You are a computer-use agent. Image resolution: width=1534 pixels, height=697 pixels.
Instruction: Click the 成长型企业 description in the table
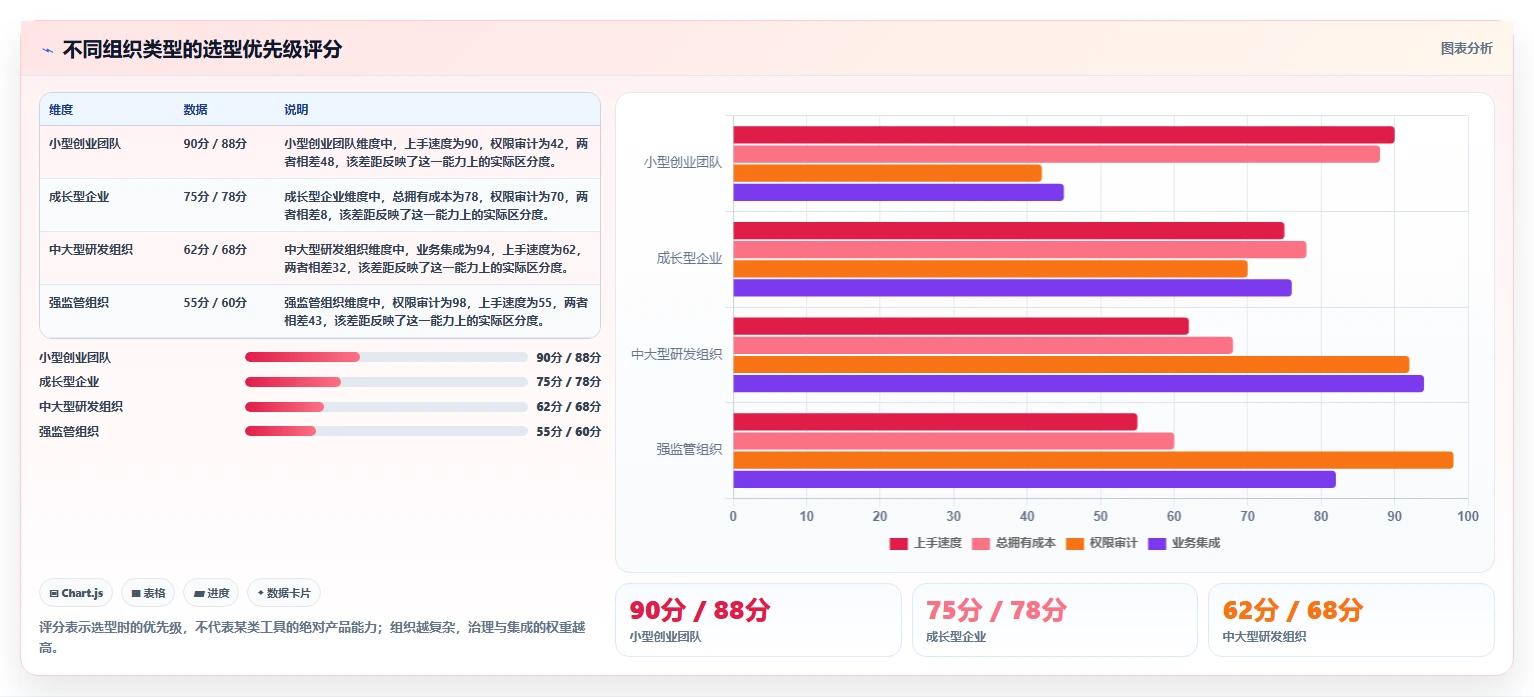(x=436, y=205)
